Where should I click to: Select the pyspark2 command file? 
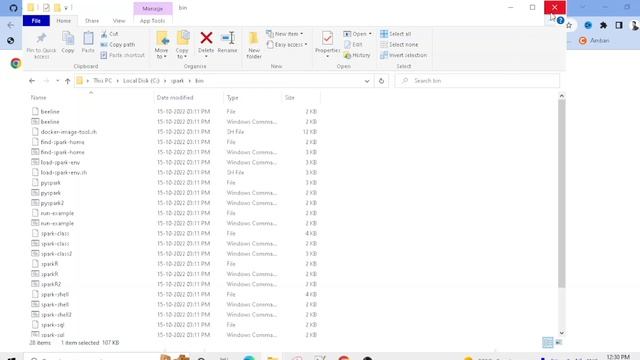tap(52, 203)
